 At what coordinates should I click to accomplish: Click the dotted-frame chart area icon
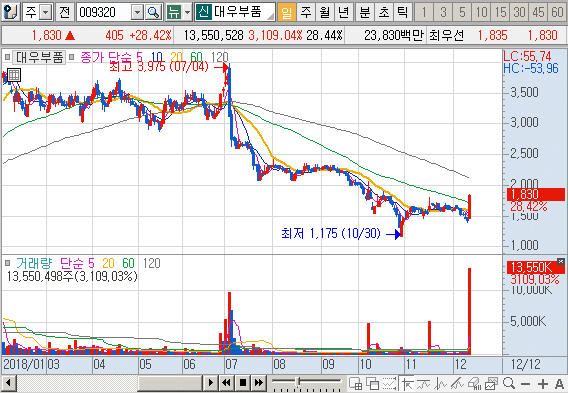[389, 383]
